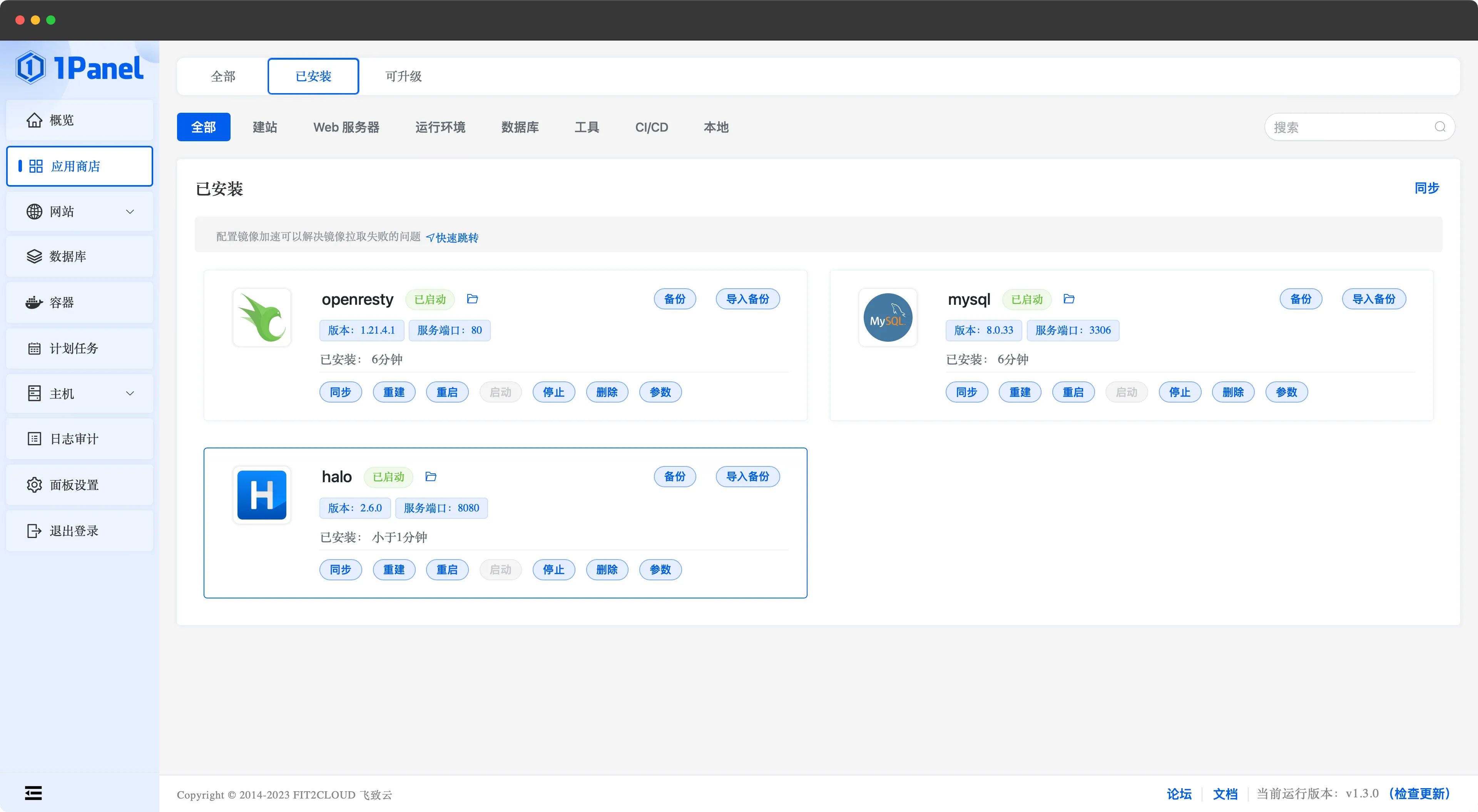
Task: Stop openresty with 停止 button
Action: click(554, 392)
